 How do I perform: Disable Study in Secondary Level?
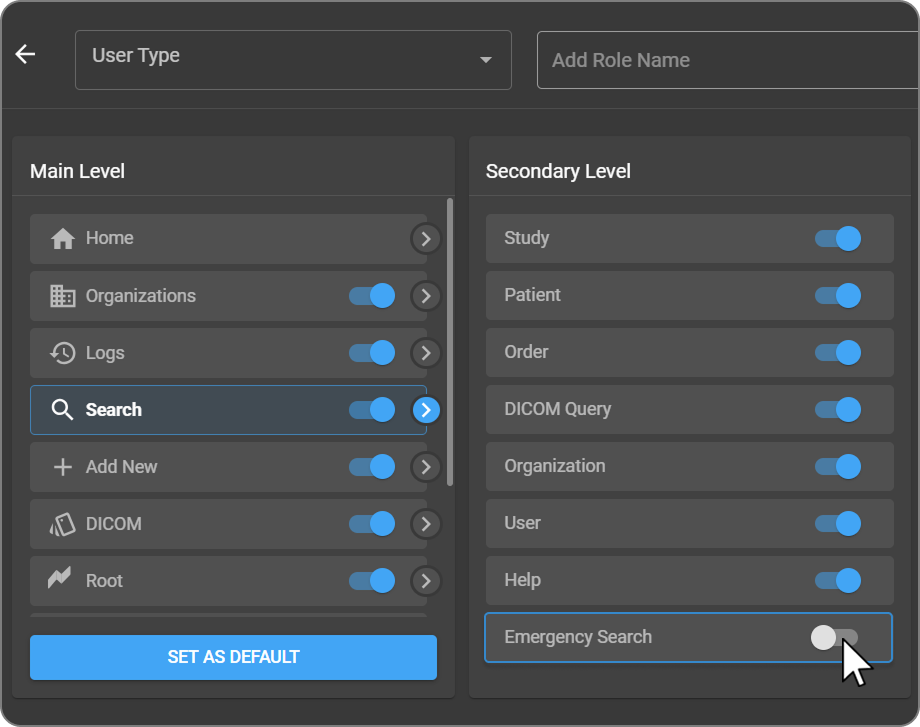coord(838,238)
